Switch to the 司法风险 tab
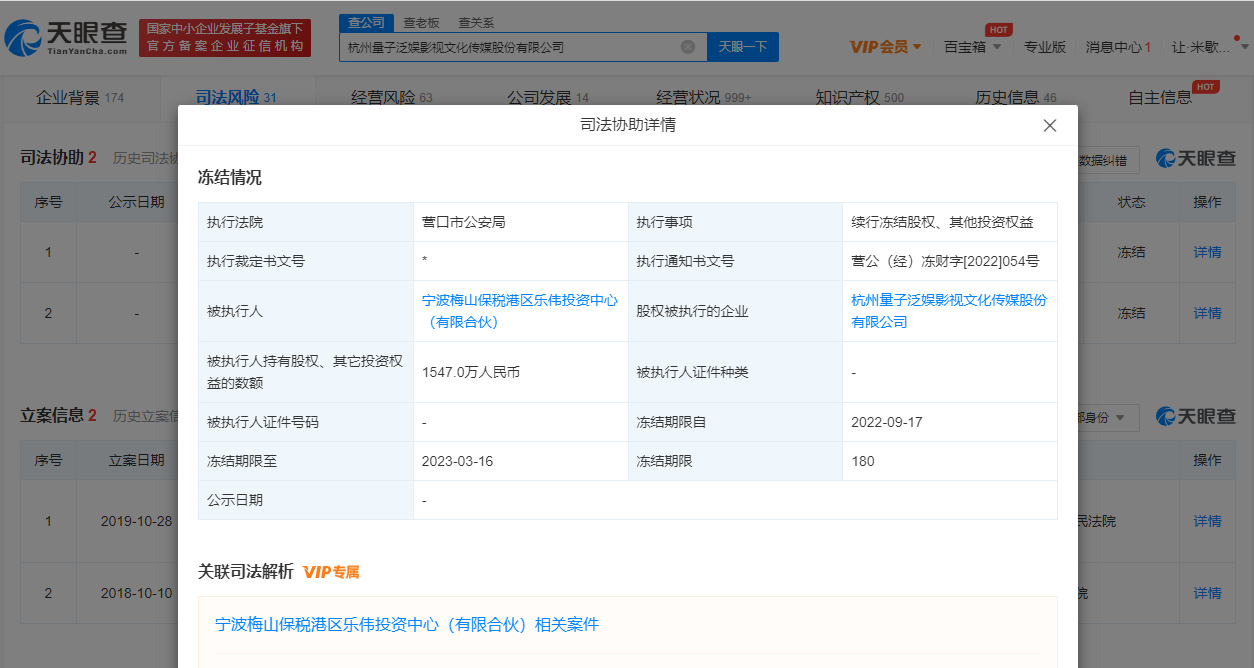Viewport: 1254px width, 668px height. [236, 97]
